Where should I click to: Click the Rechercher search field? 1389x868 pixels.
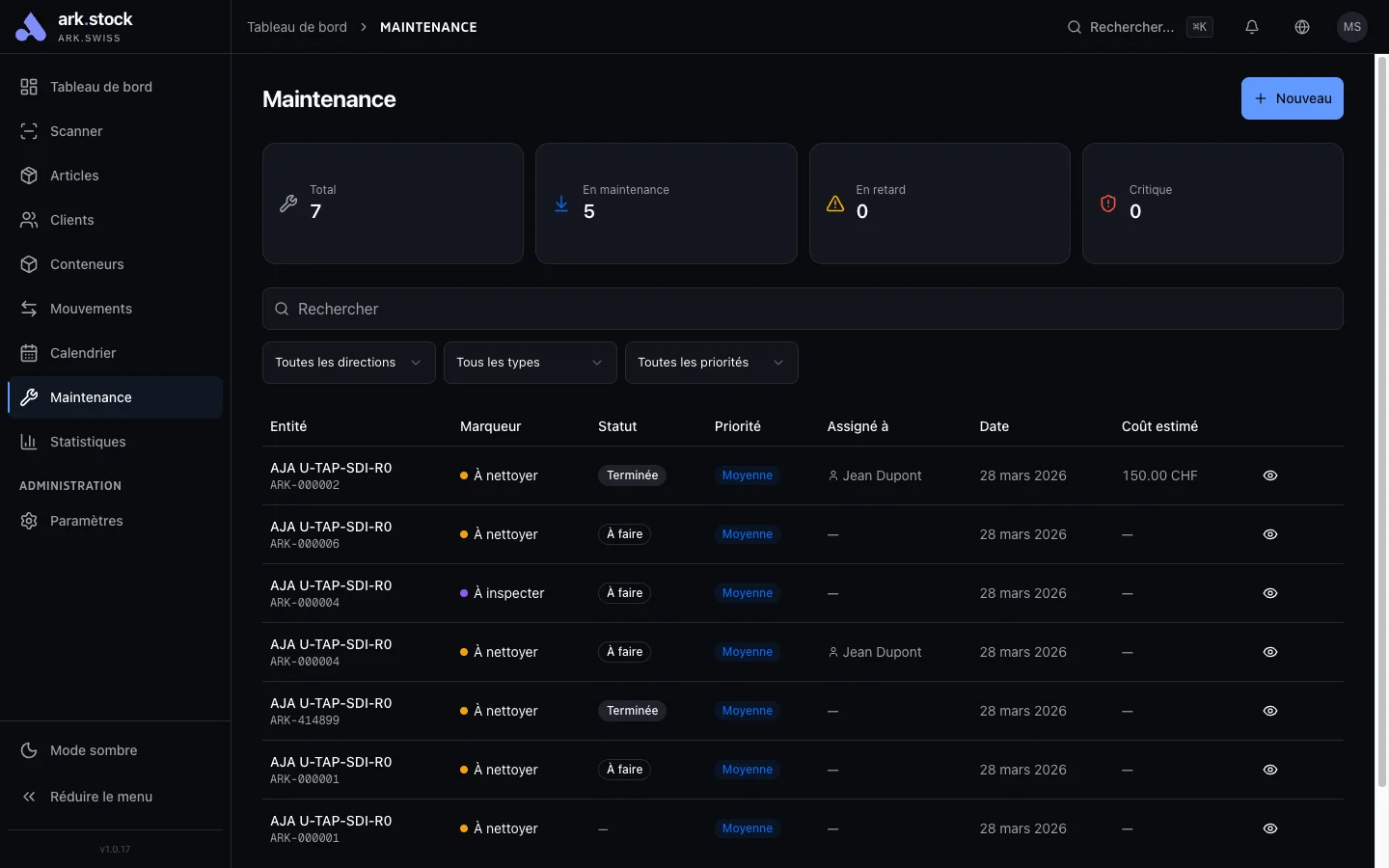tap(802, 309)
